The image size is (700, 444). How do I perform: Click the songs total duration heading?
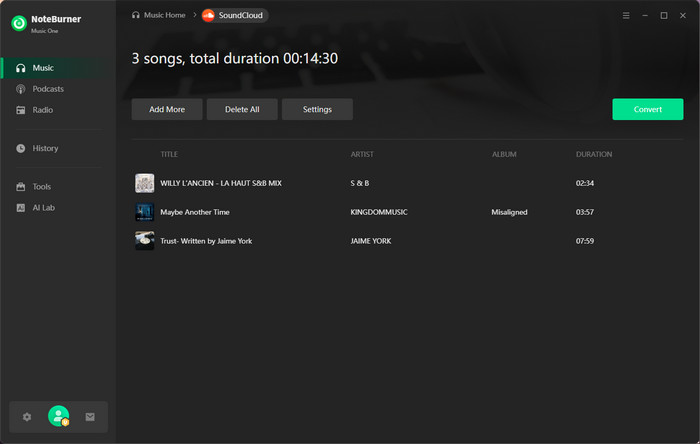[235, 58]
